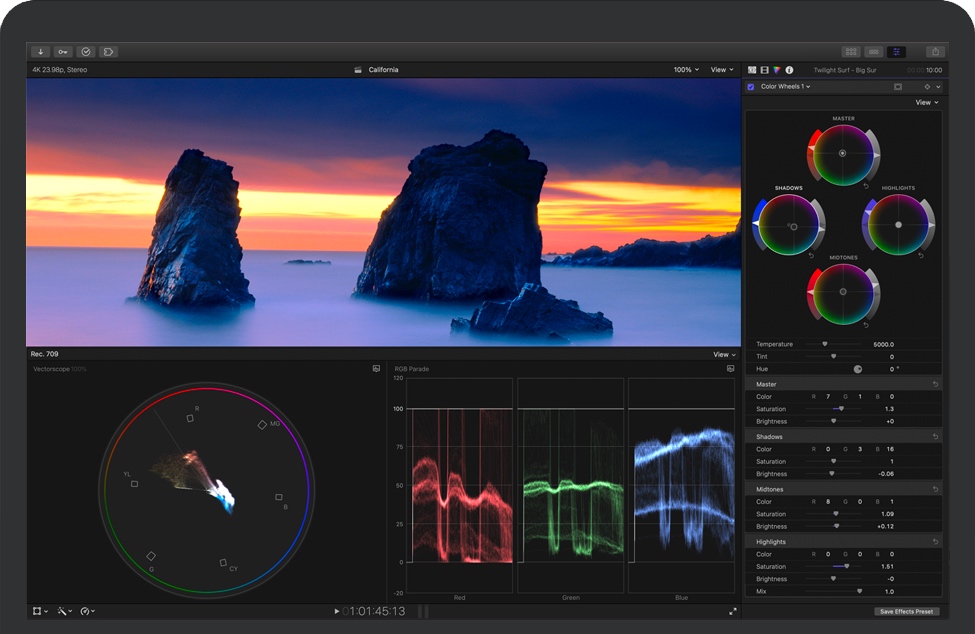Image resolution: width=975 pixels, height=634 pixels.
Task: Reset the Master wheel with its arrow
Action: click(x=866, y=185)
